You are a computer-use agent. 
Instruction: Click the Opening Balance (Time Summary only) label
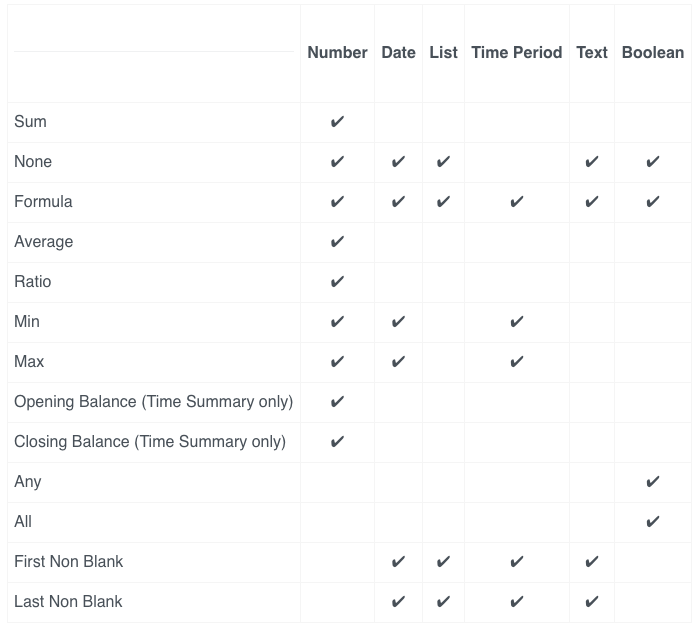(x=154, y=402)
